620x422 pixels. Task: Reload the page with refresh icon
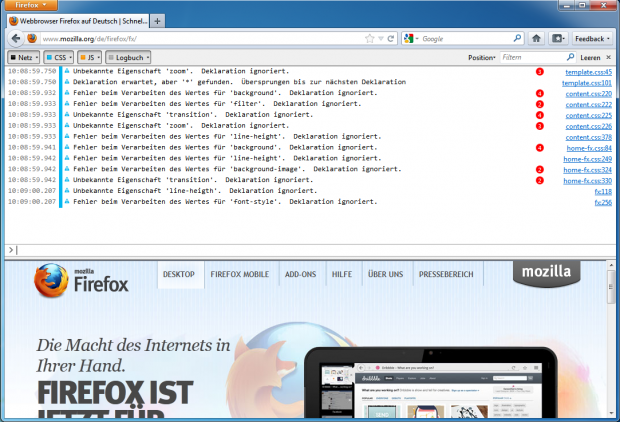pos(391,38)
